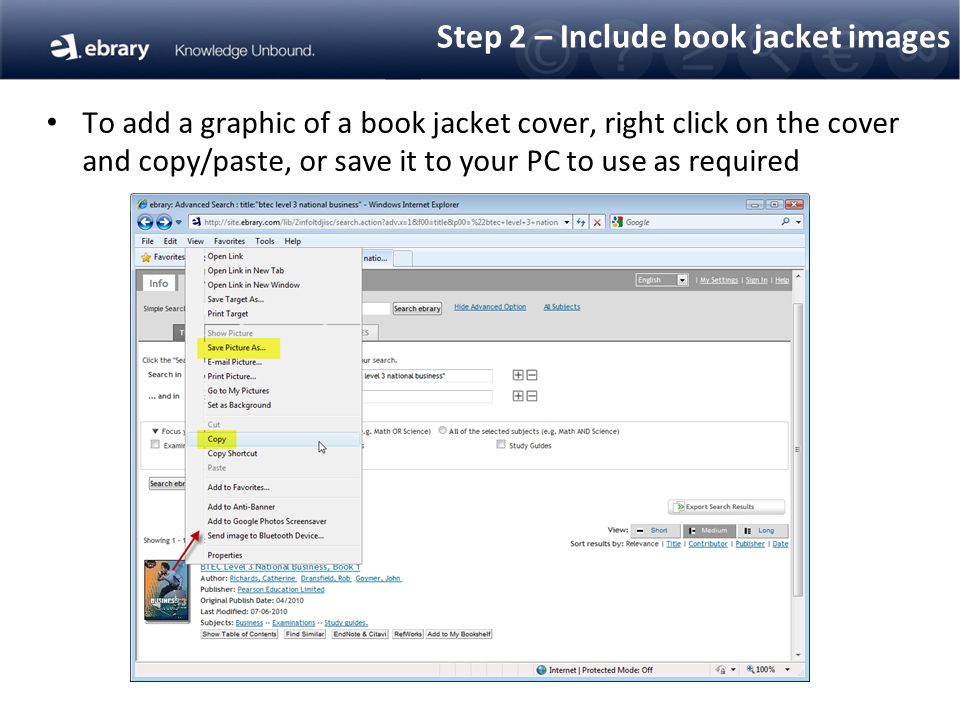This screenshot has width=960, height=720.
Task: Open the address bar URL history dropdown
Action: 567,222
